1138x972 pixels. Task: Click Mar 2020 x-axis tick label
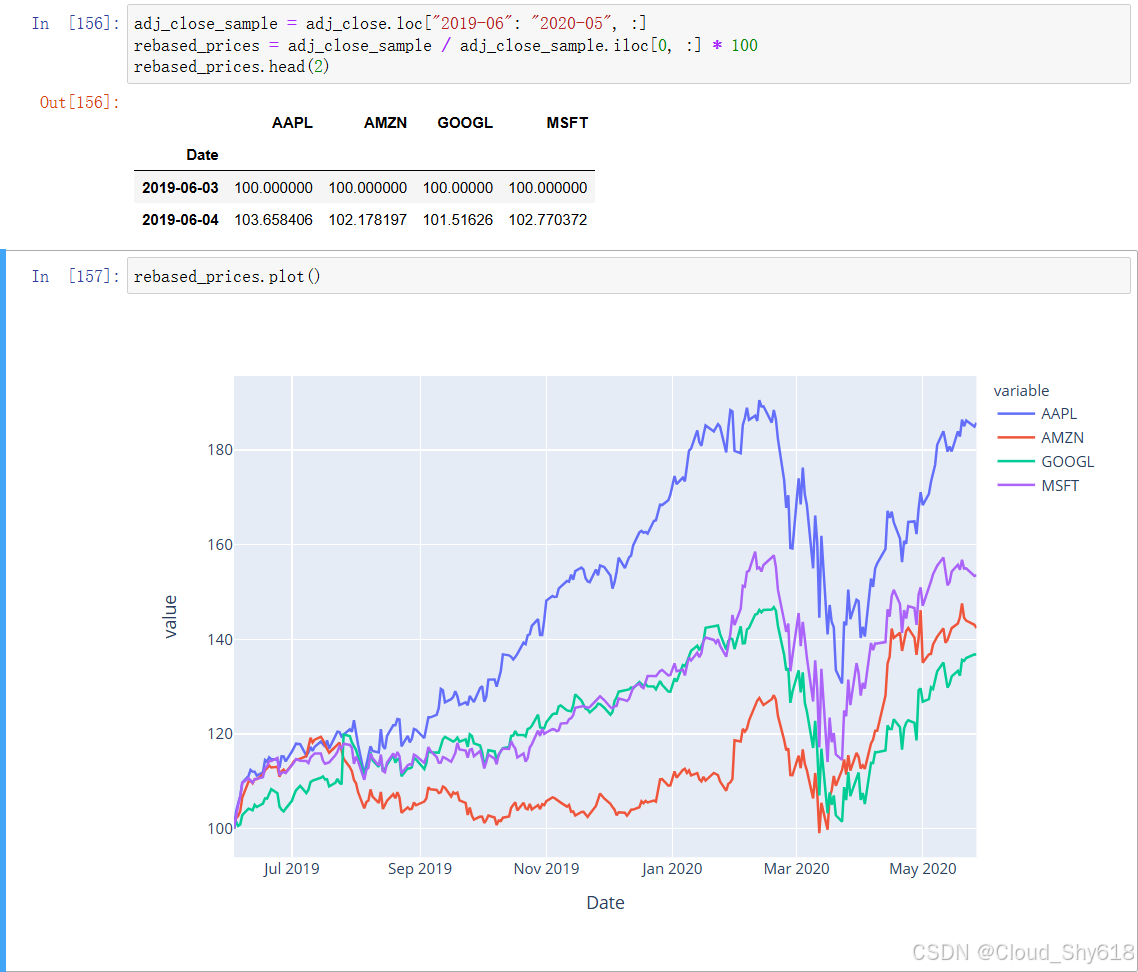[x=796, y=869]
